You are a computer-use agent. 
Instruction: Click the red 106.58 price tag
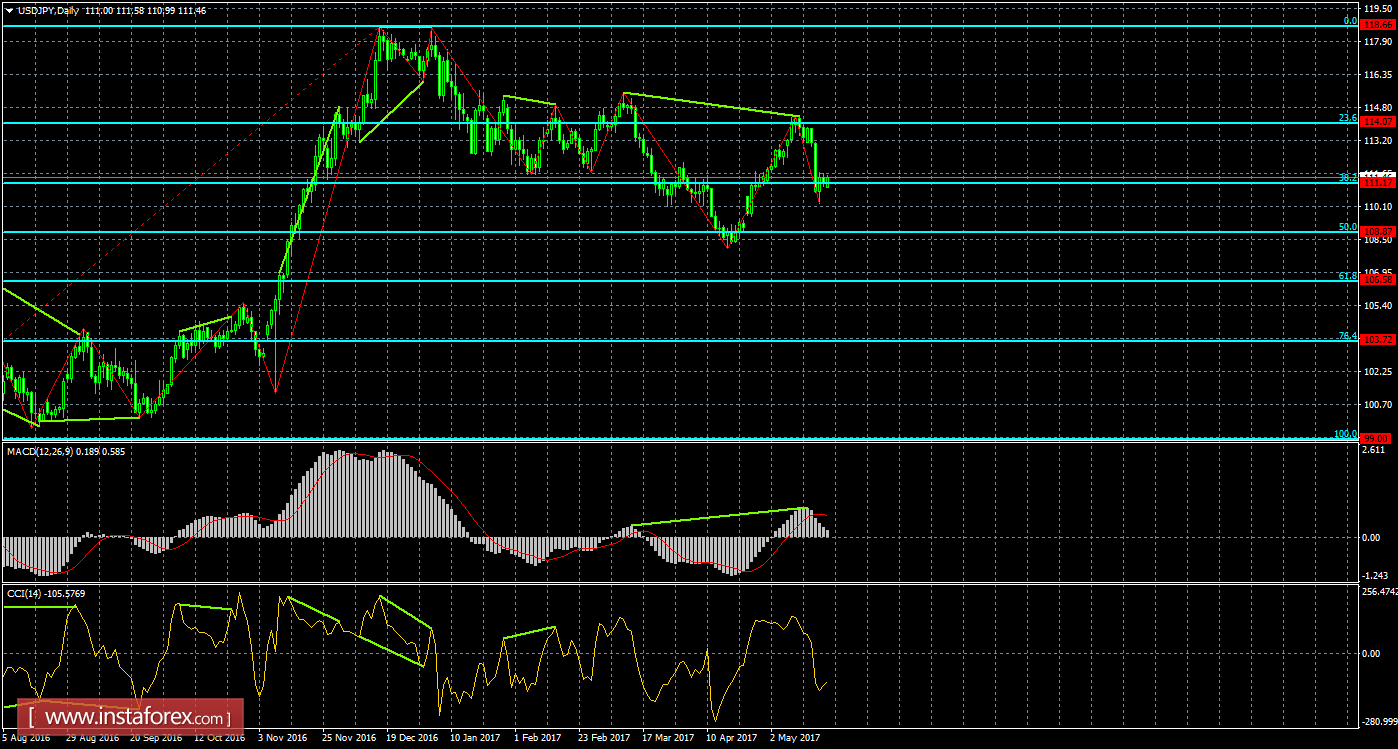(x=1378, y=280)
